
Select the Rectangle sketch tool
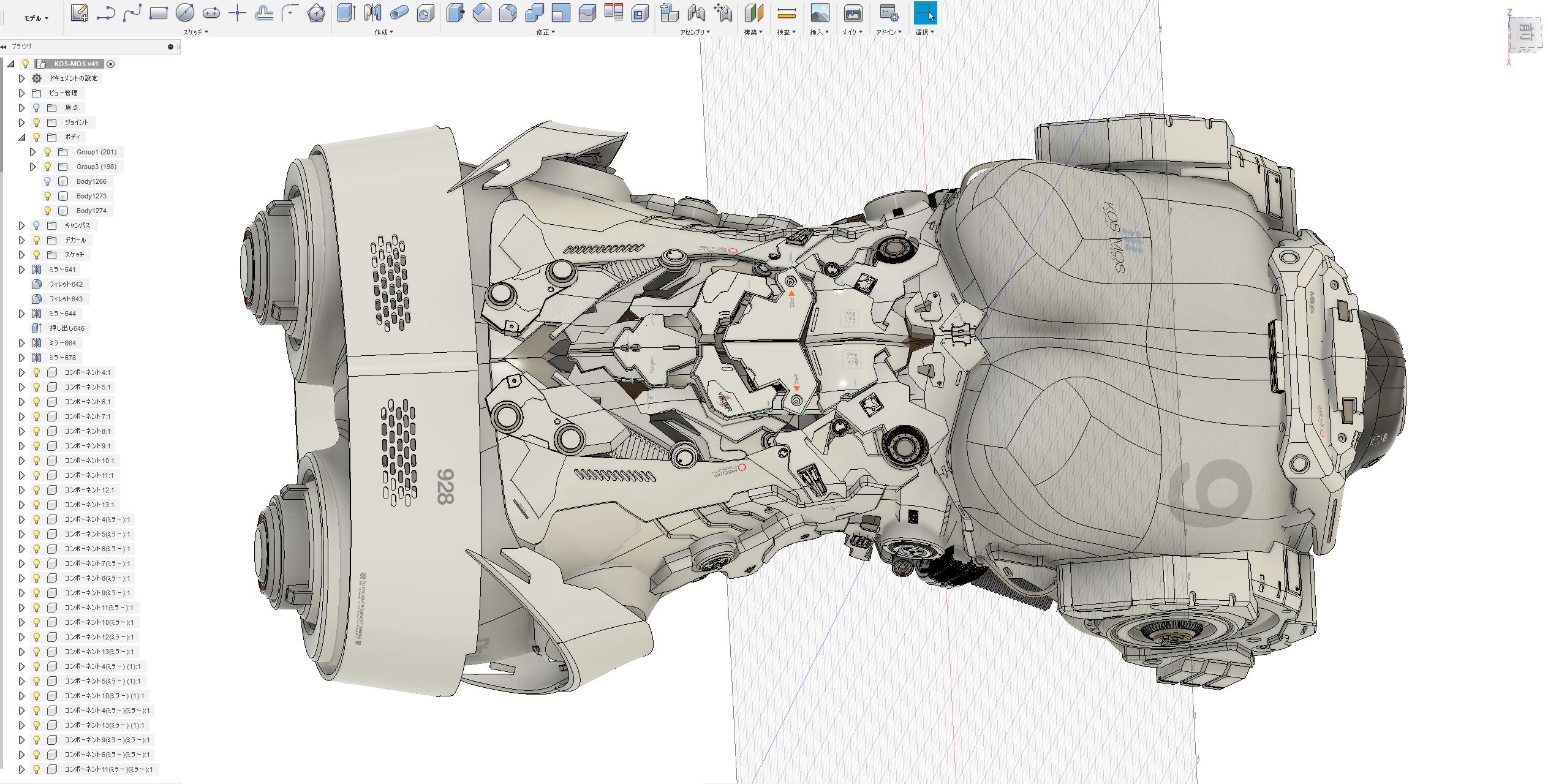(x=158, y=13)
